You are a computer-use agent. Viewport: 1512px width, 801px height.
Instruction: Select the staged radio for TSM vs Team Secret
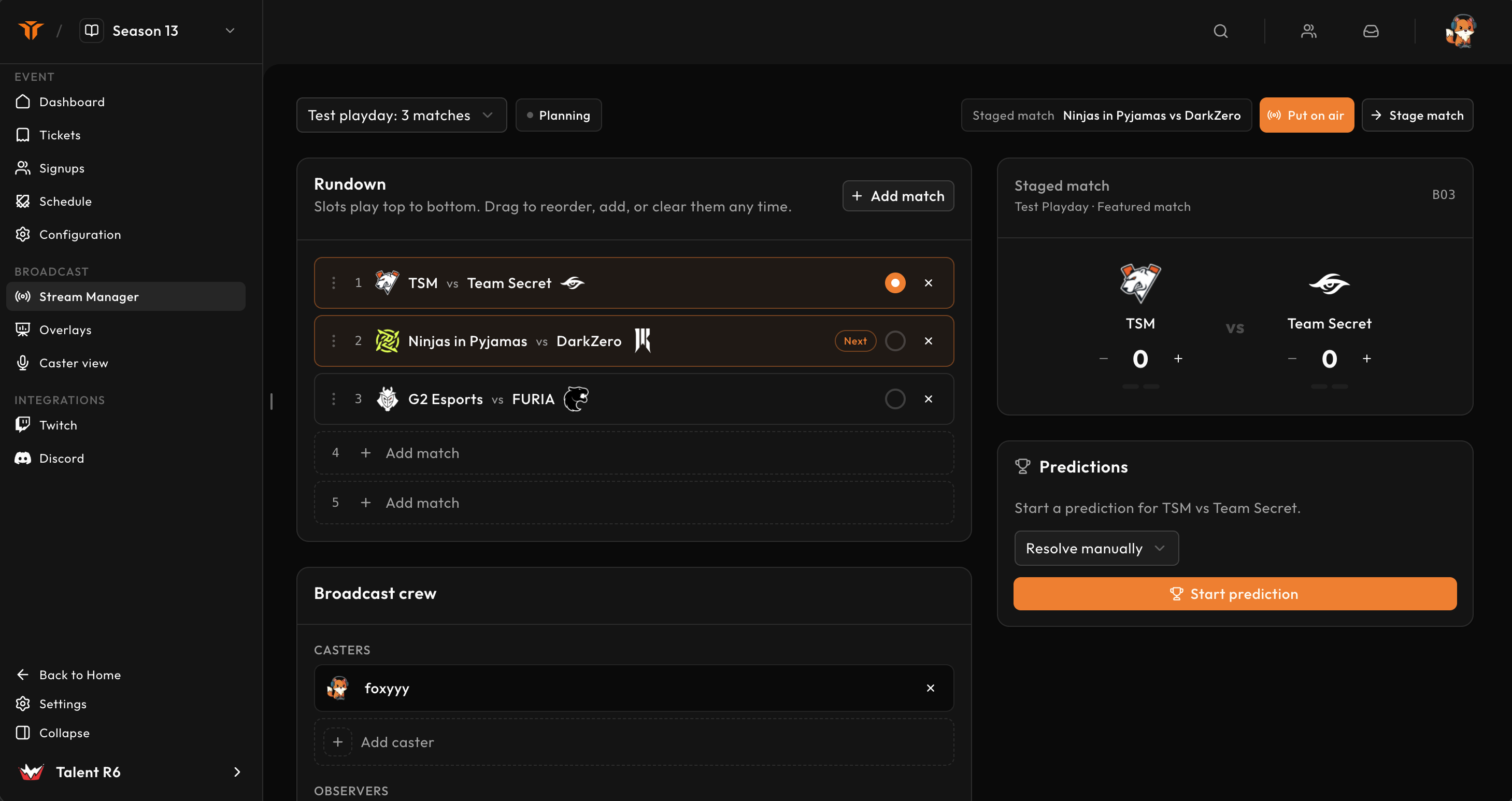pos(894,283)
